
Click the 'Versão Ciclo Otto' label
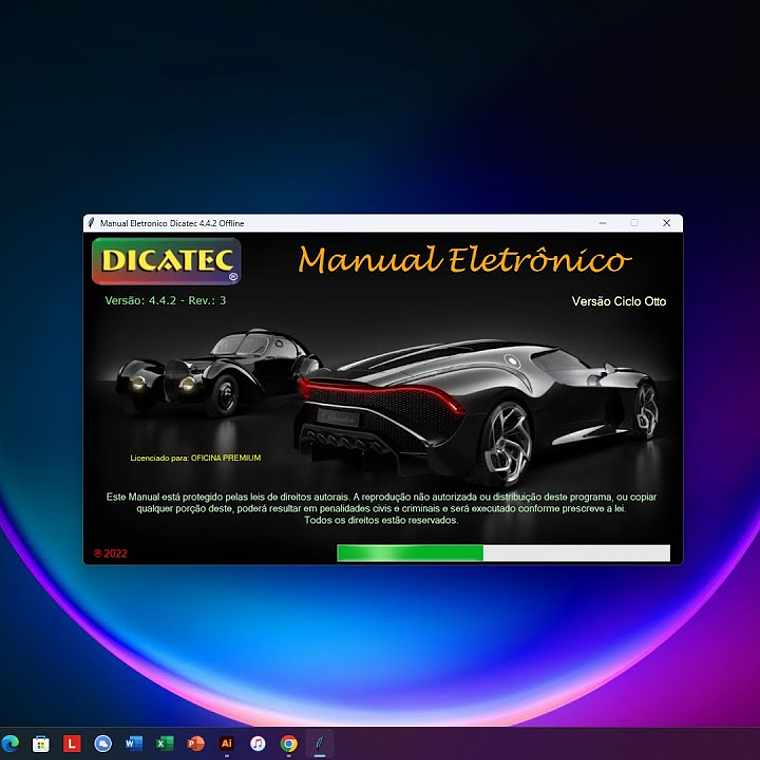click(x=618, y=301)
